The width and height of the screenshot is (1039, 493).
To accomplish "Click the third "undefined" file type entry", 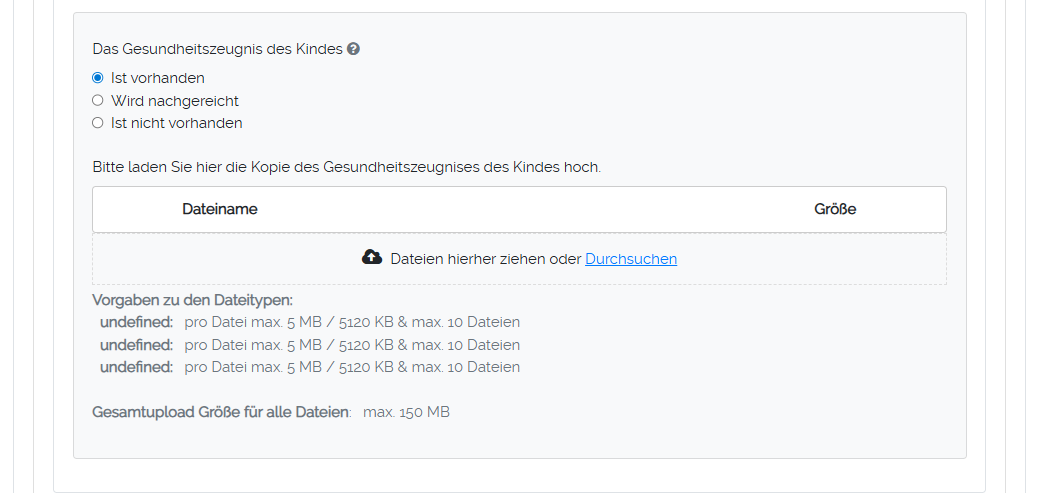I will pyautogui.click(x=137, y=367).
